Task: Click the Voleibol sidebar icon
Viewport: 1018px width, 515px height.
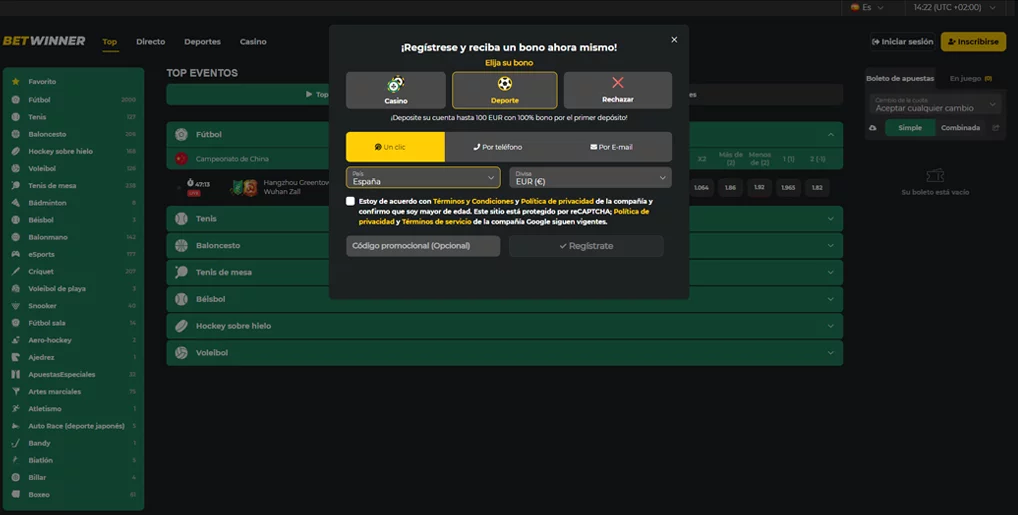Action: tap(16, 168)
